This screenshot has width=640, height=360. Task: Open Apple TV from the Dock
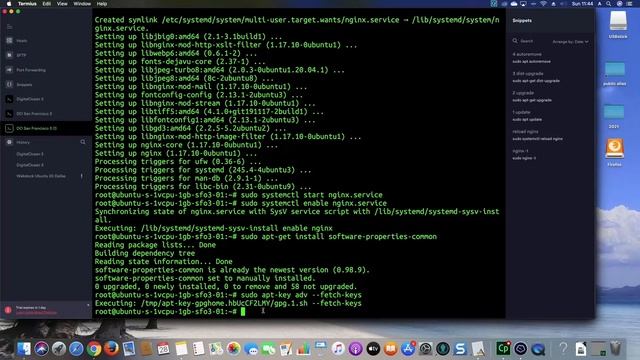pyautogui.click(x=373, y=349)
